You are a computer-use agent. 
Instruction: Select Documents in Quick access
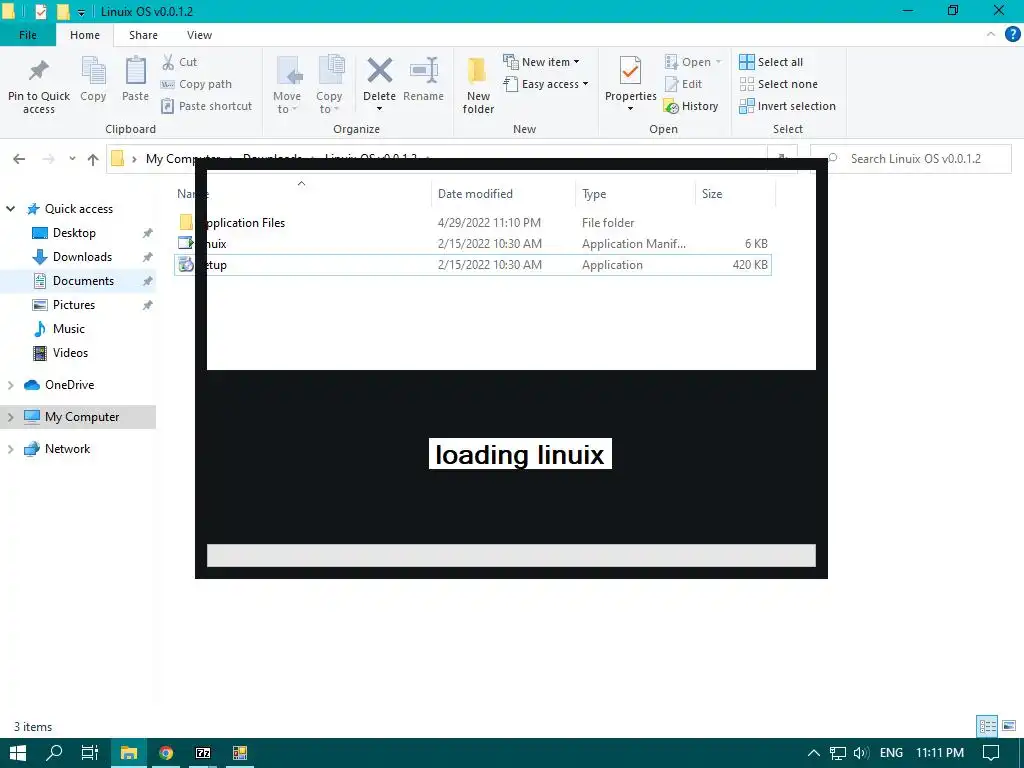tap(83, 281)
